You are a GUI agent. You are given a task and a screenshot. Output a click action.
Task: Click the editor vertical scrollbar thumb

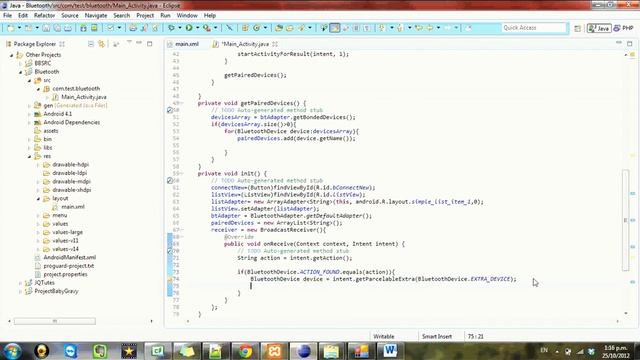point(625,220)
